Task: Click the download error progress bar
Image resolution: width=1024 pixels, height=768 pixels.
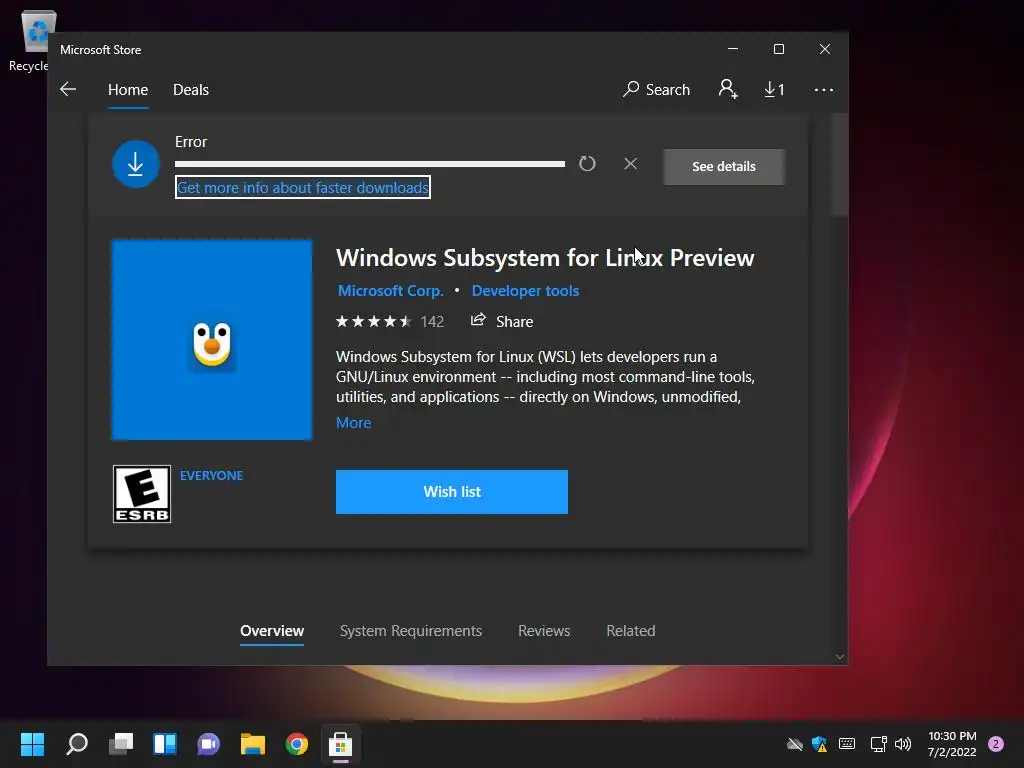Action: (x=370, y=164)
